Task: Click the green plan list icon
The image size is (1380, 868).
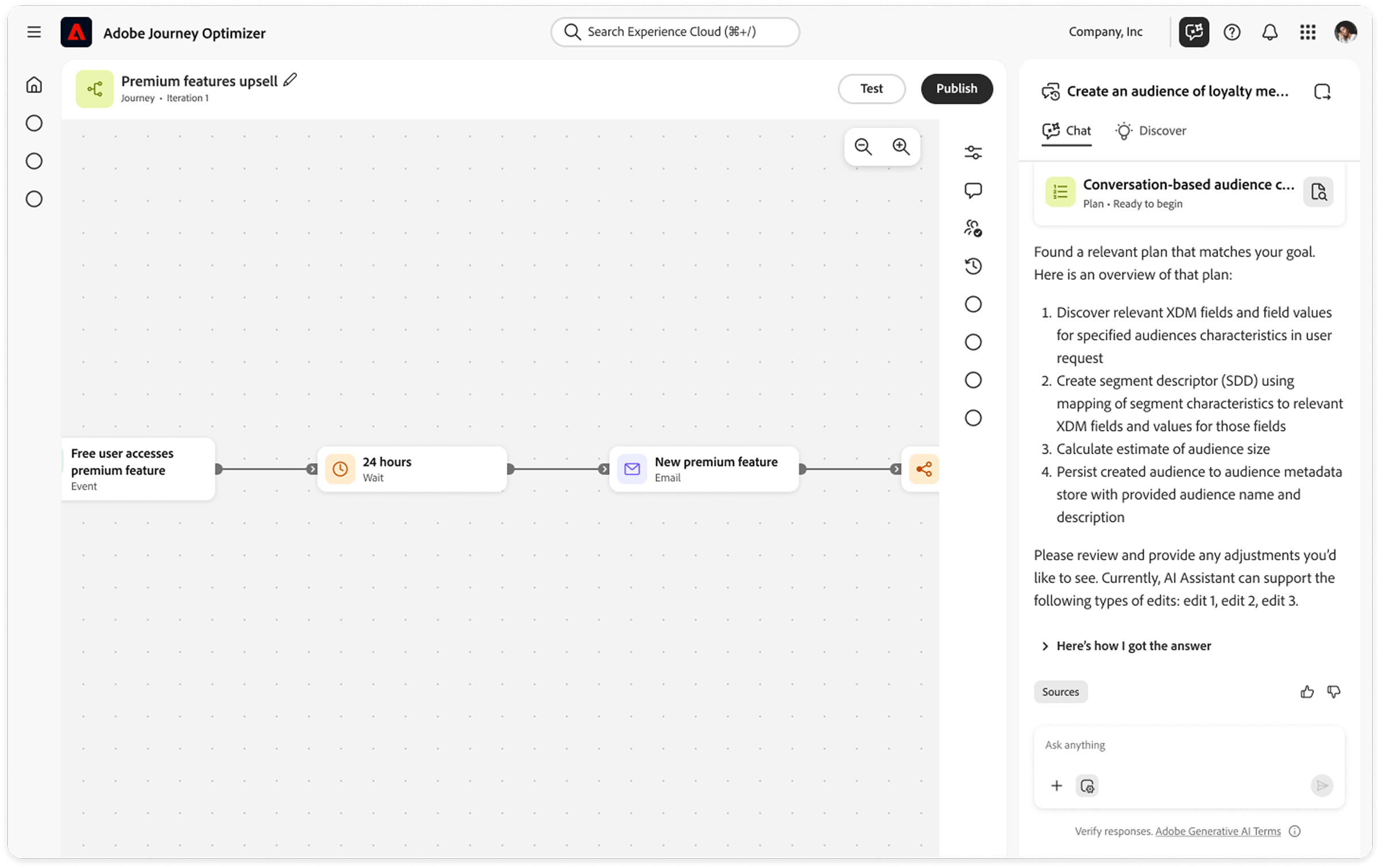Action: click(x=1060, y=192)
